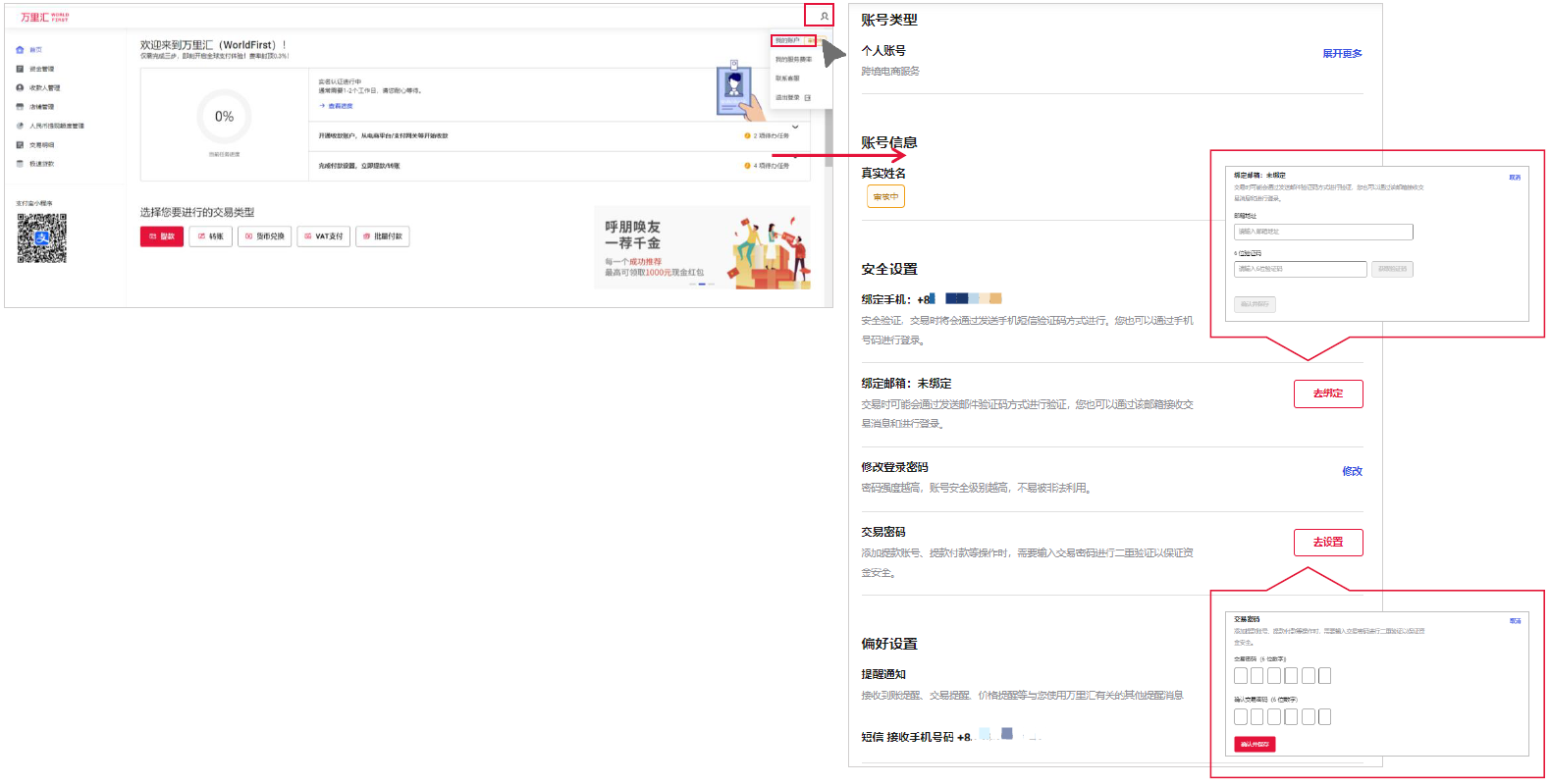Click the get verification code button

point(1392,269)
